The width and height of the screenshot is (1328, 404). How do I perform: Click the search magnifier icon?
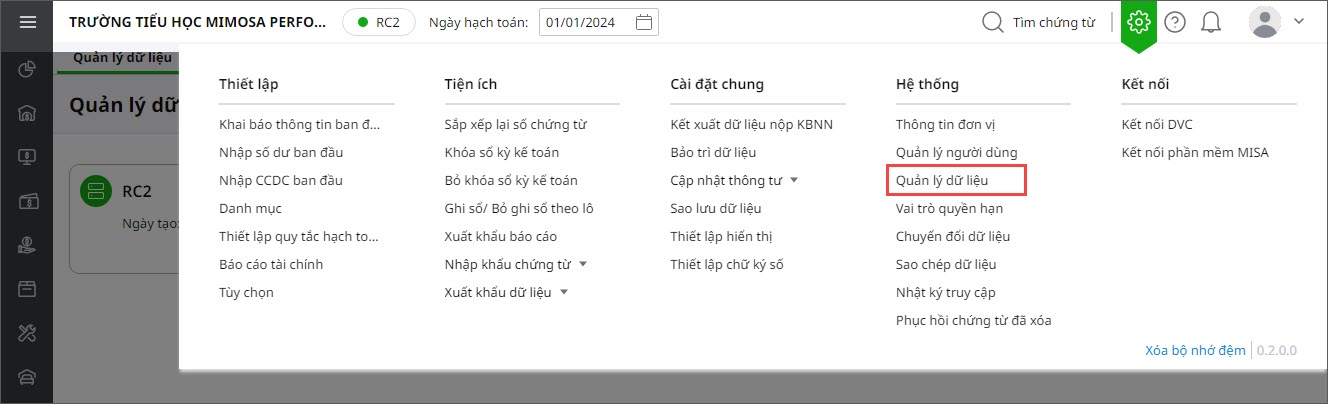tap(992, 22)
